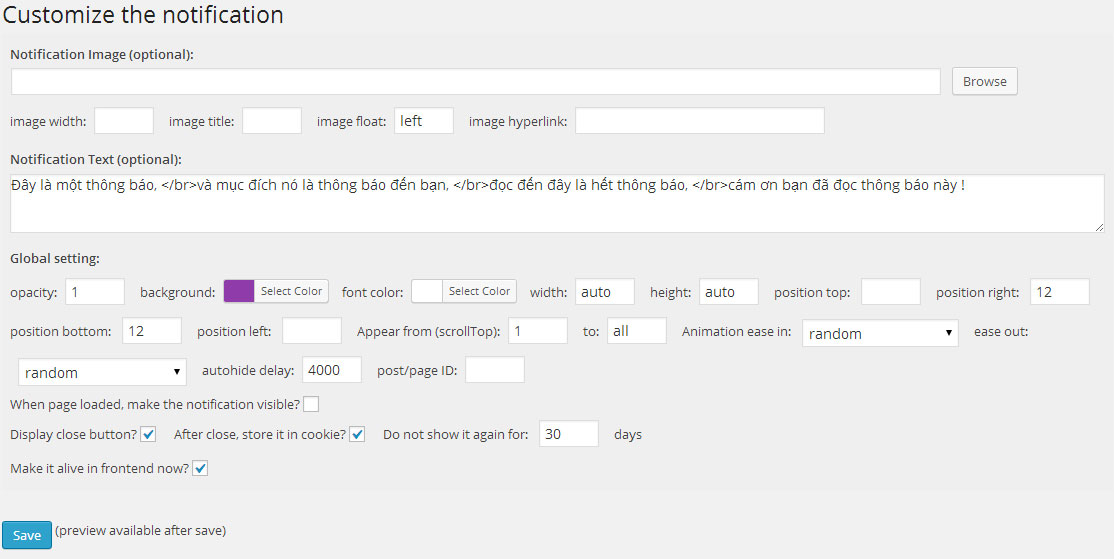Enable make notification visible when page loaded
This screenshot has width=1114, height=559.
click(x=311, y=404)
